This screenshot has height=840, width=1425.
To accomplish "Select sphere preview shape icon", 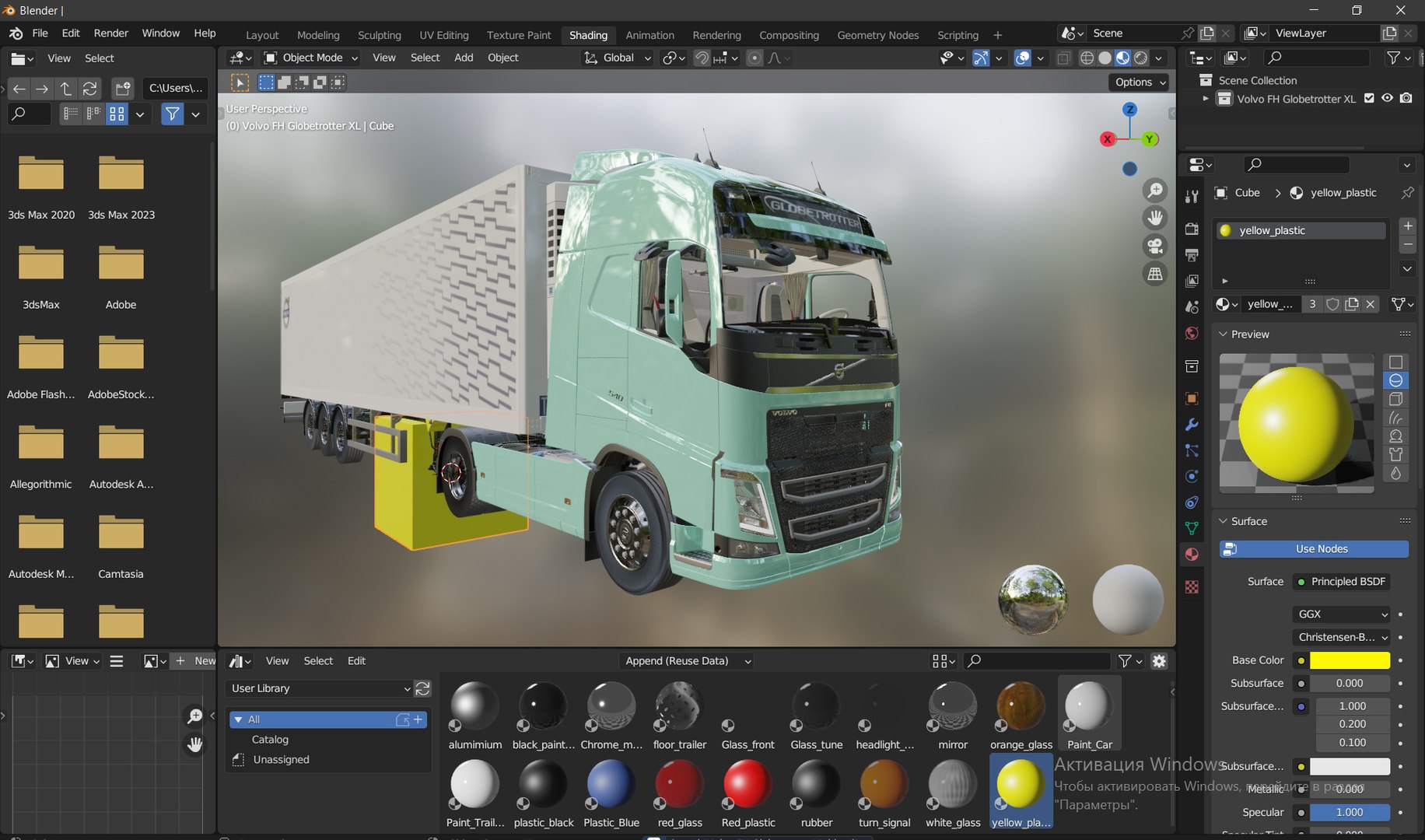I will 1396,380.
